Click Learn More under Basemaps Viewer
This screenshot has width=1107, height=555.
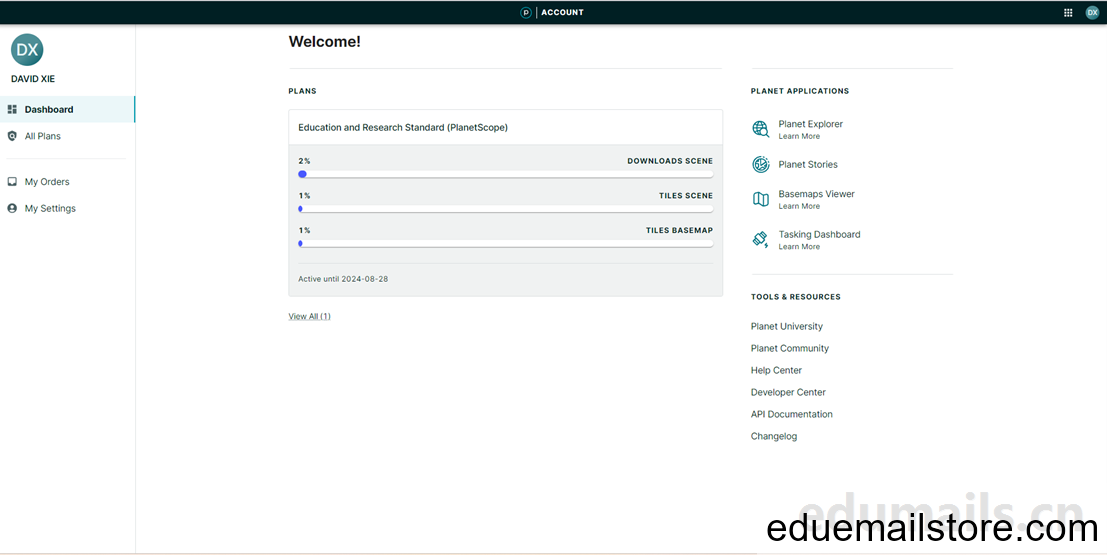799,206
